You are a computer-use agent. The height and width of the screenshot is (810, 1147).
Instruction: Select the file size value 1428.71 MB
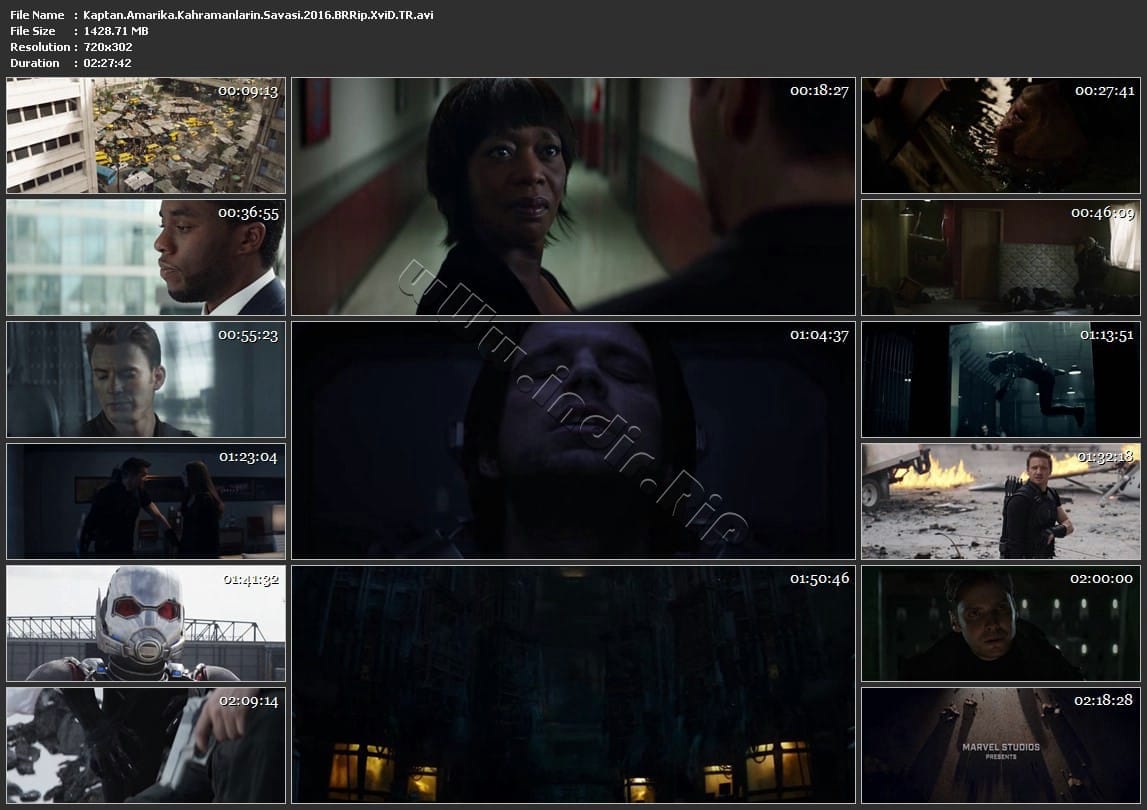pyautogui.click(x=116, y=31)
